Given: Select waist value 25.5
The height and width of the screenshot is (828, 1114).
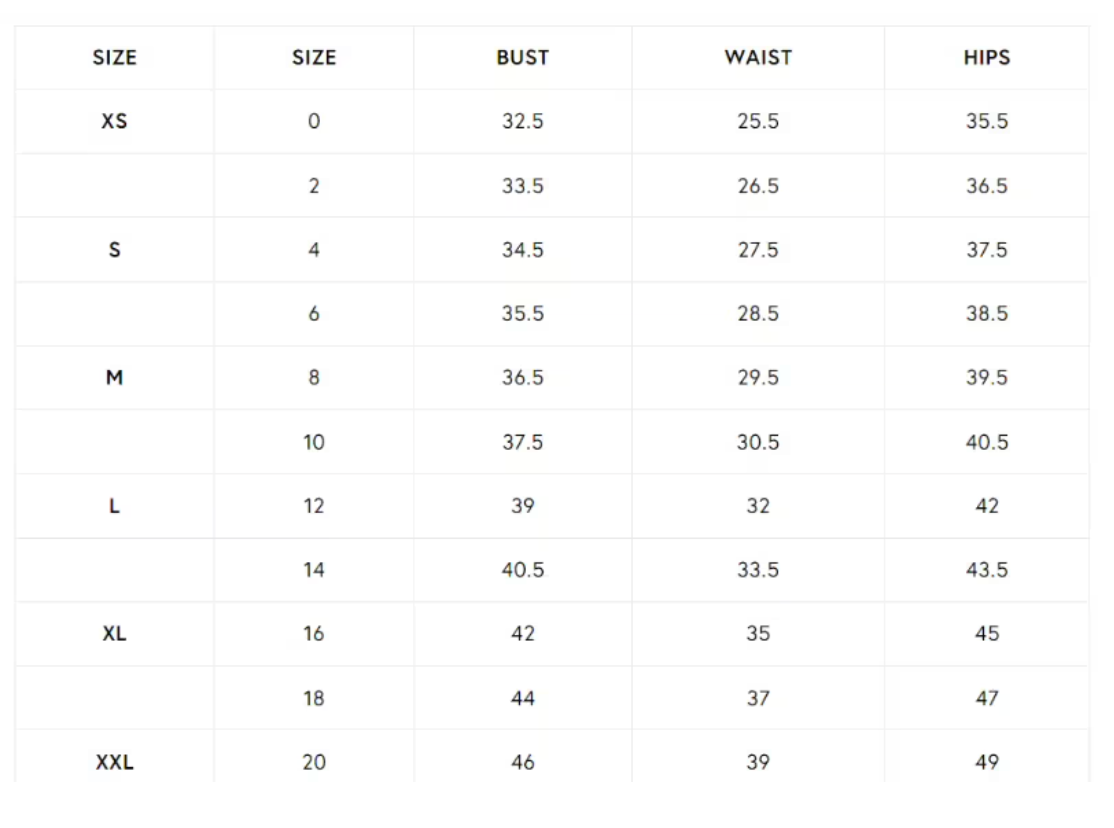Looking at the screenshot, I should point(757,122).
